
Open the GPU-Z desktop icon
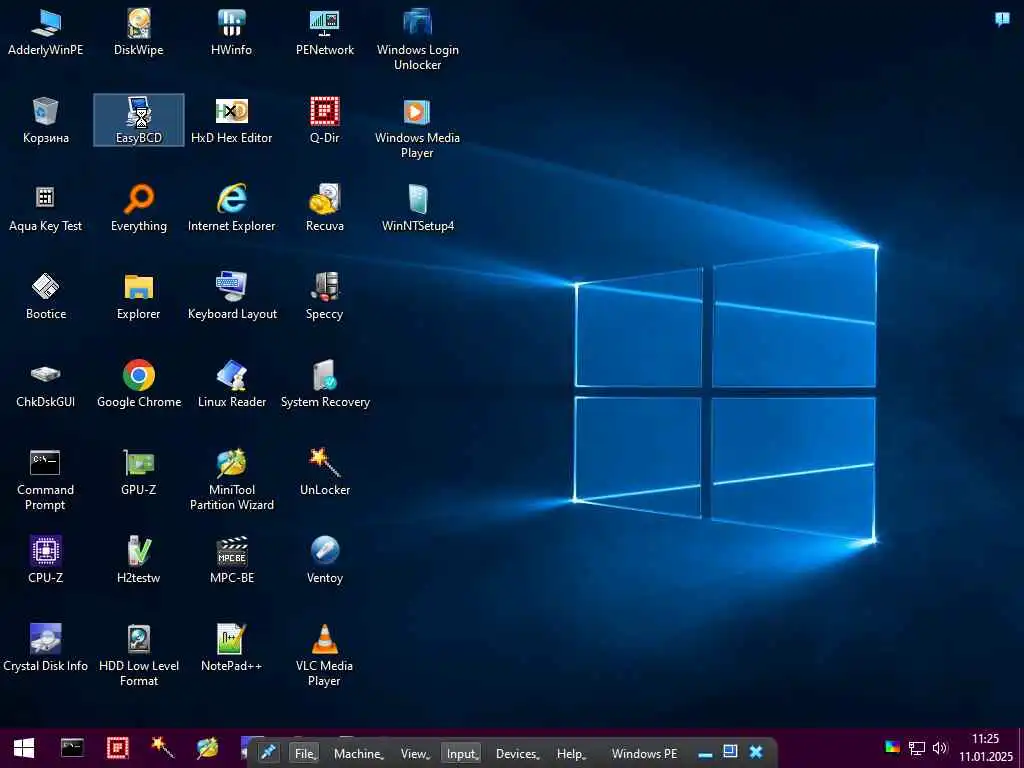point(138,473)
